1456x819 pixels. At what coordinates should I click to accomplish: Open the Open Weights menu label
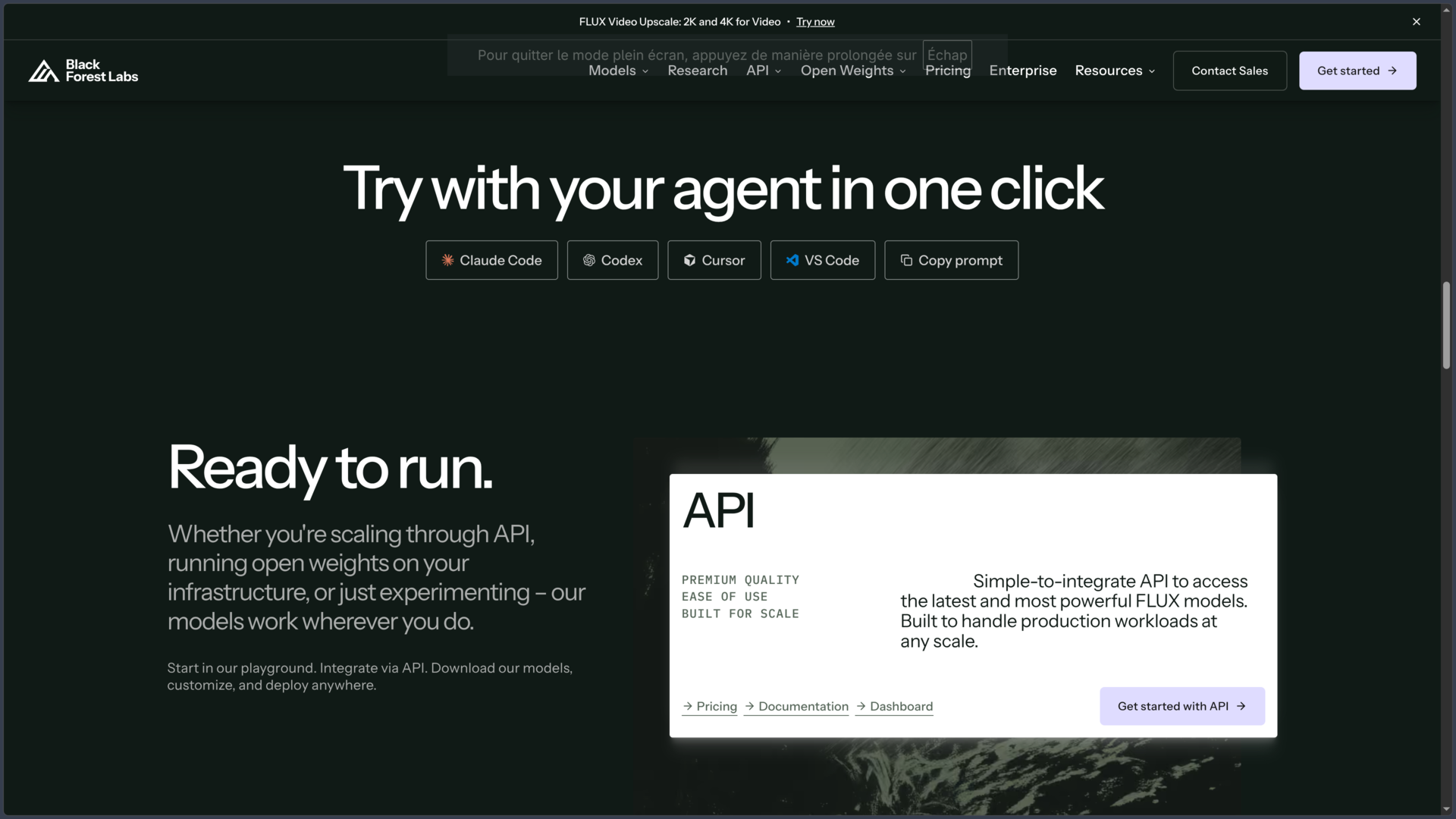click(847, 71)
